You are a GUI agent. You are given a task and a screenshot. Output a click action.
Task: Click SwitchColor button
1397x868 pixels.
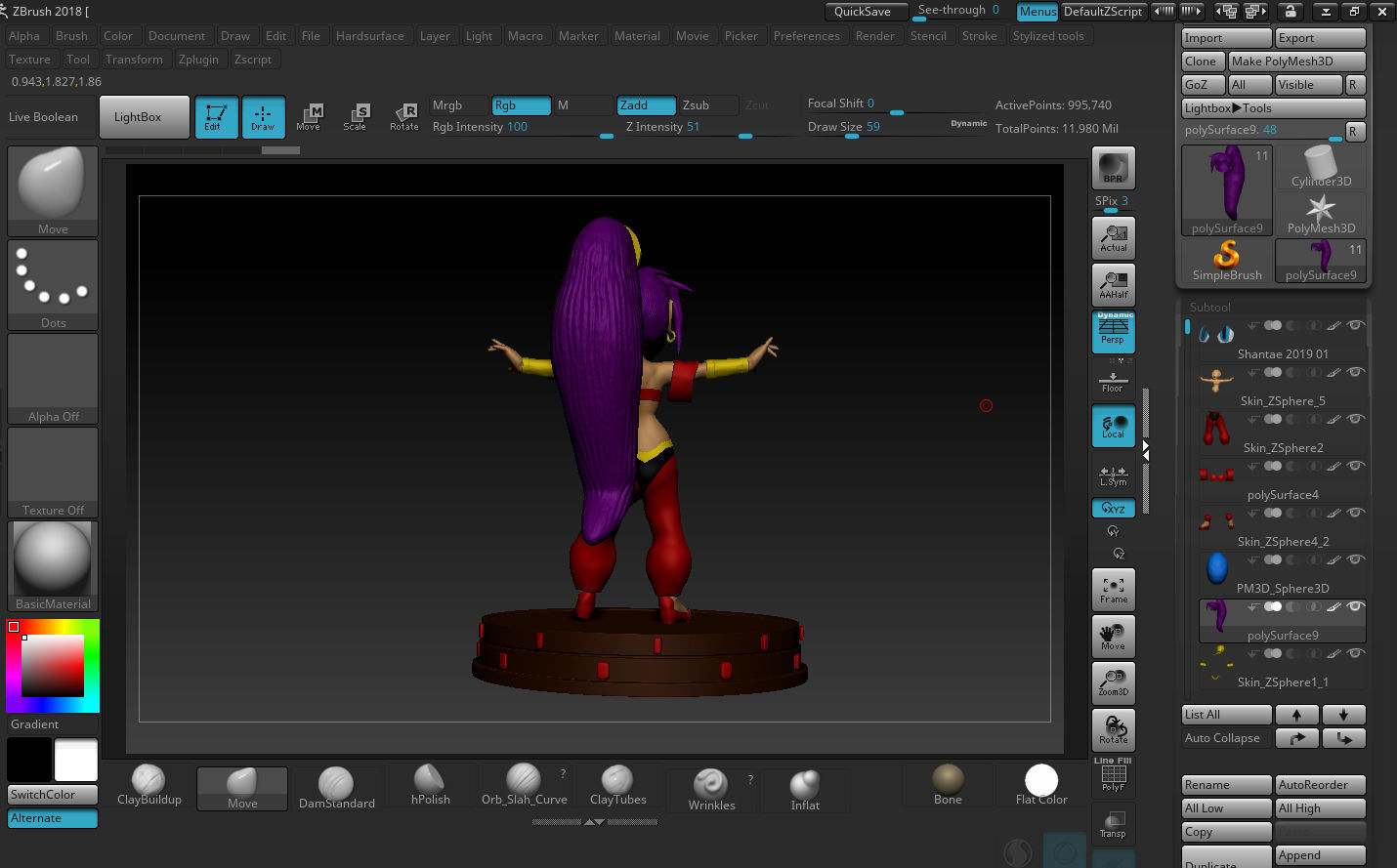(53, 795)
